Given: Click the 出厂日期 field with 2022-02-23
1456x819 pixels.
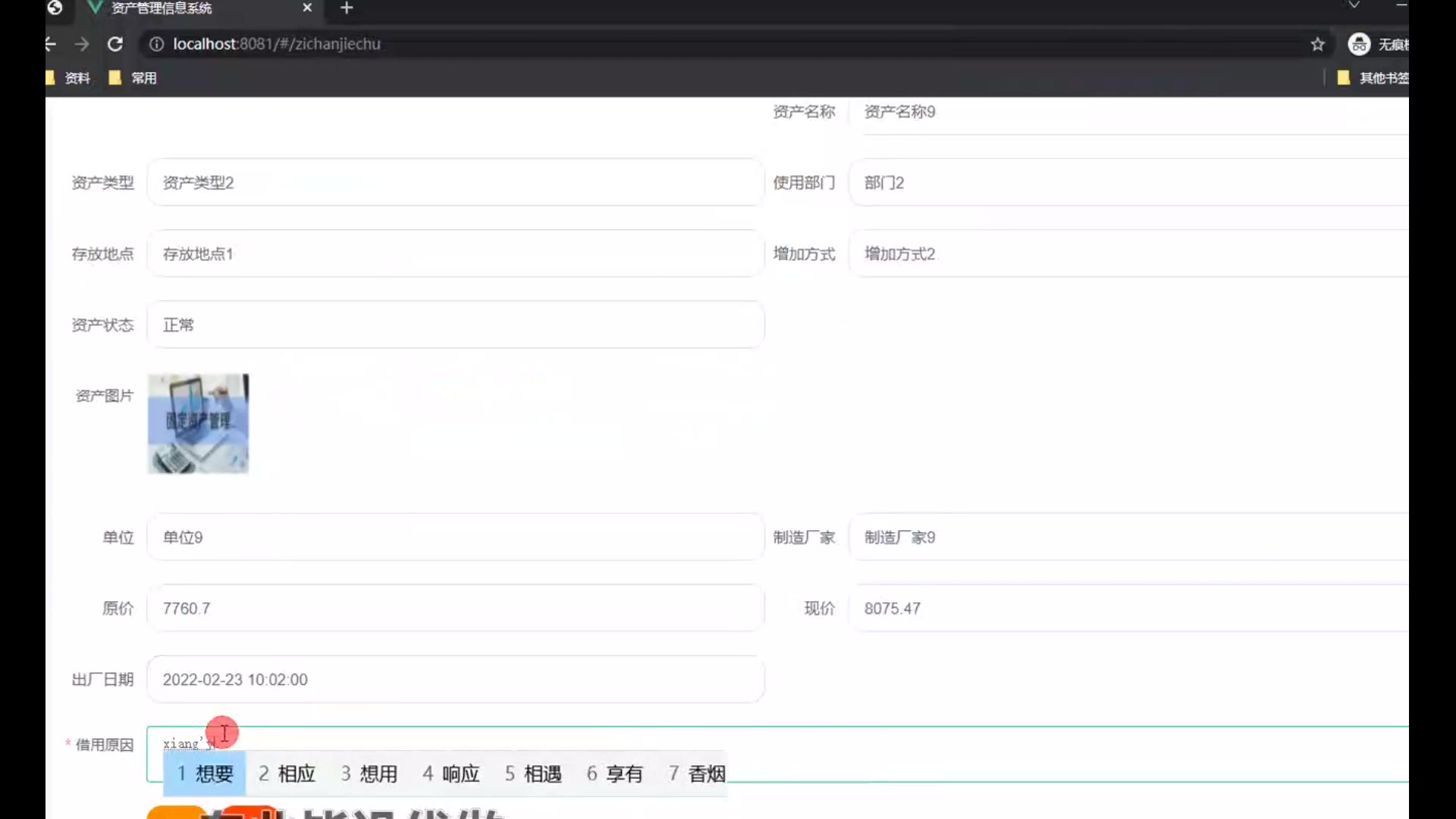Looking at the screenshot, I should click(456, 679).
